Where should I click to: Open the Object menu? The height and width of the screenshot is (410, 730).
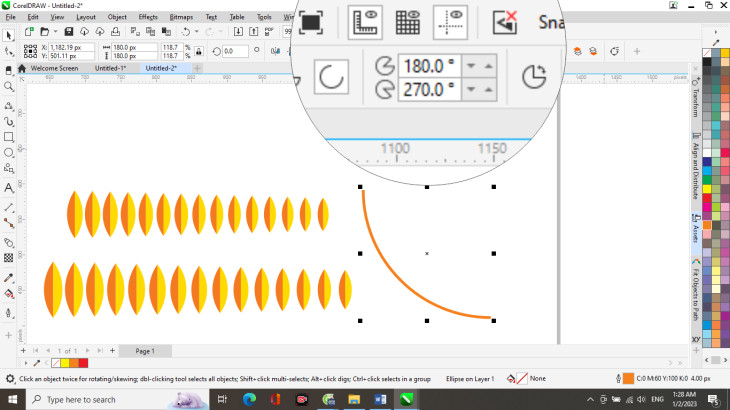pos(117,17)
